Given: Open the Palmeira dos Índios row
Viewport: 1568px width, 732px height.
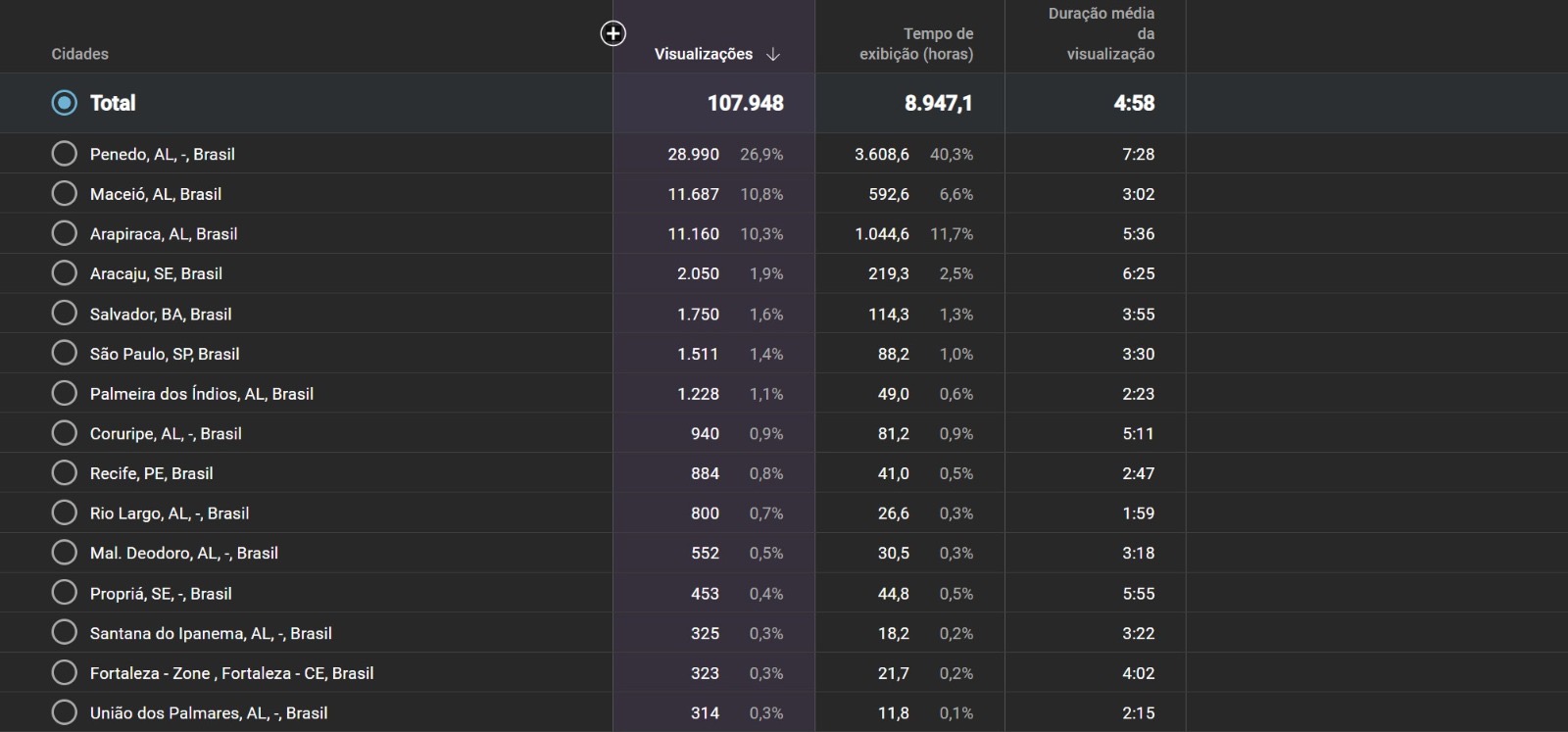Looking at the screenshot, I should click(201, 394).
